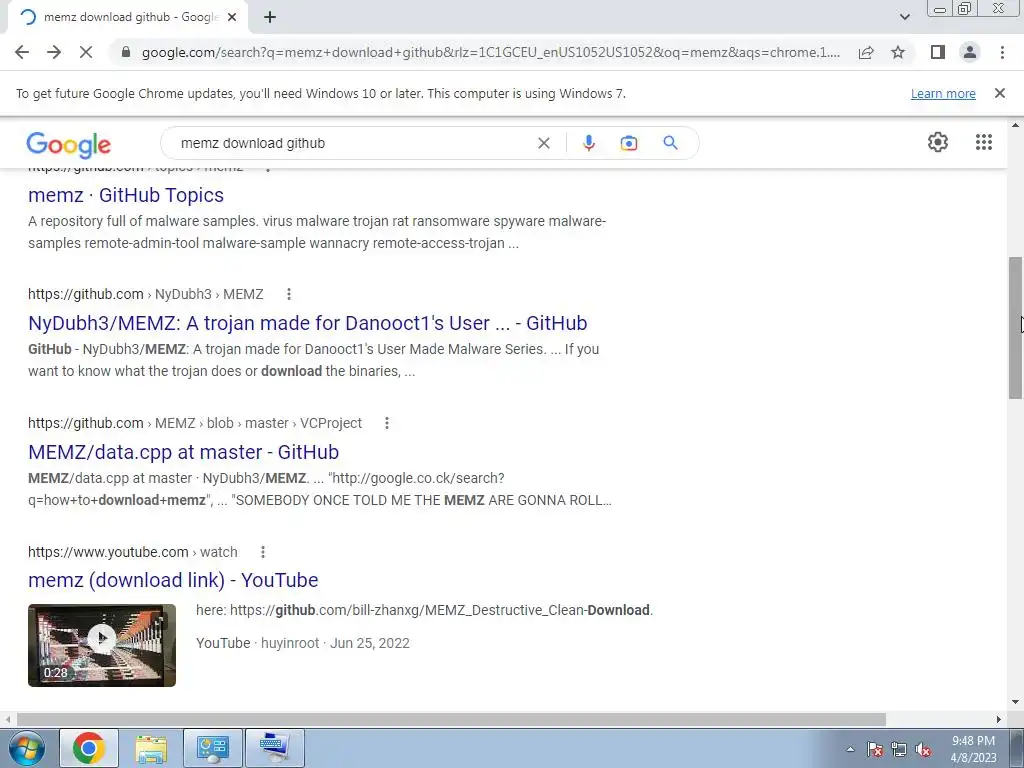Expand the tab search dropdown arrow
The height and width of the screenshot is (768, 1024).
[x=904, y=17]
